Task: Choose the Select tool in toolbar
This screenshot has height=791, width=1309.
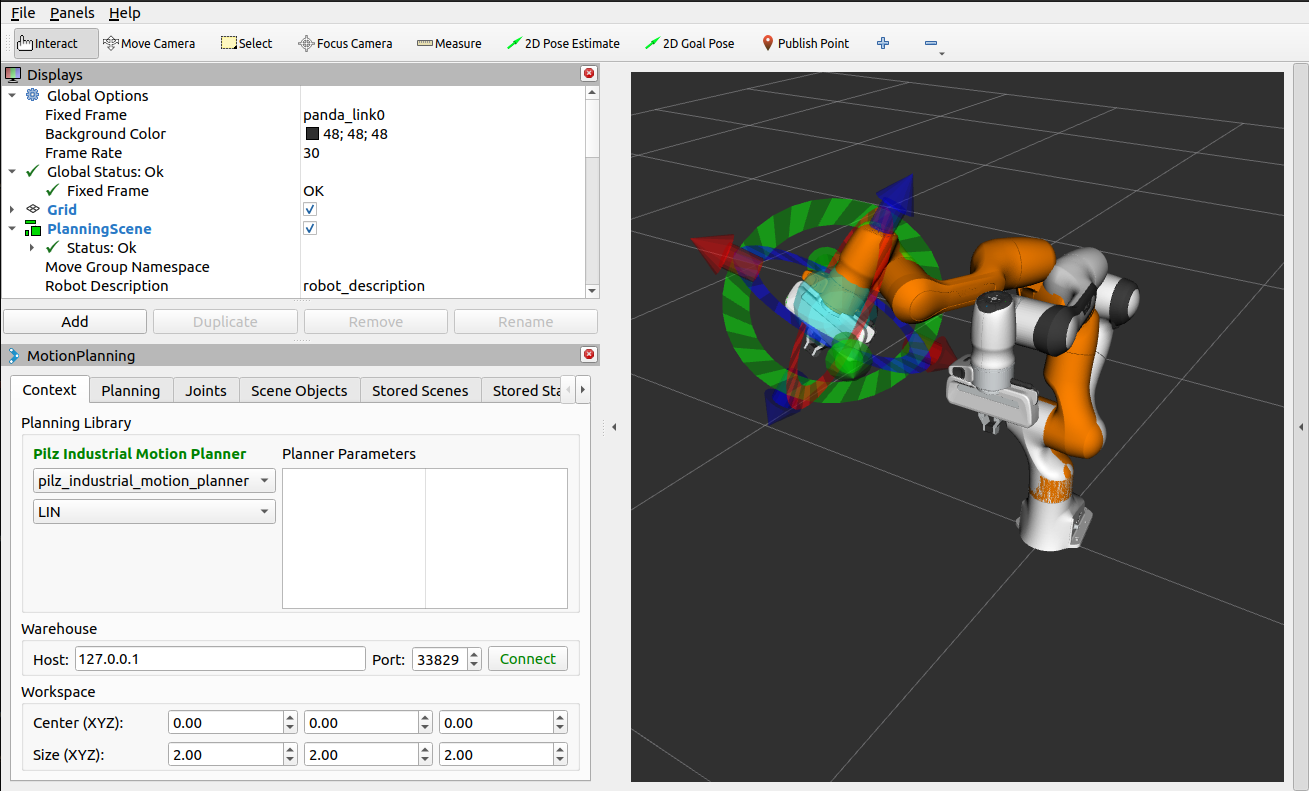Action: (246, 43)
